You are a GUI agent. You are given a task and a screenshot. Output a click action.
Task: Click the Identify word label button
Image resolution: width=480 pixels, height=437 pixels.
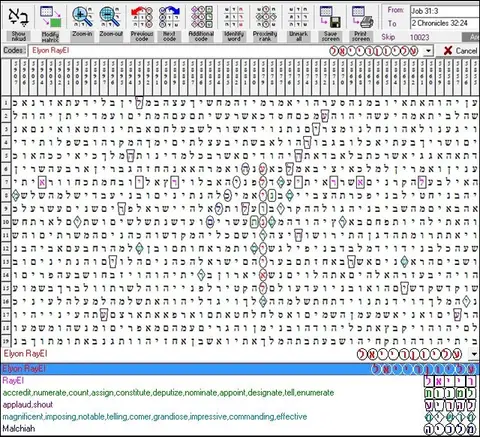234,36
